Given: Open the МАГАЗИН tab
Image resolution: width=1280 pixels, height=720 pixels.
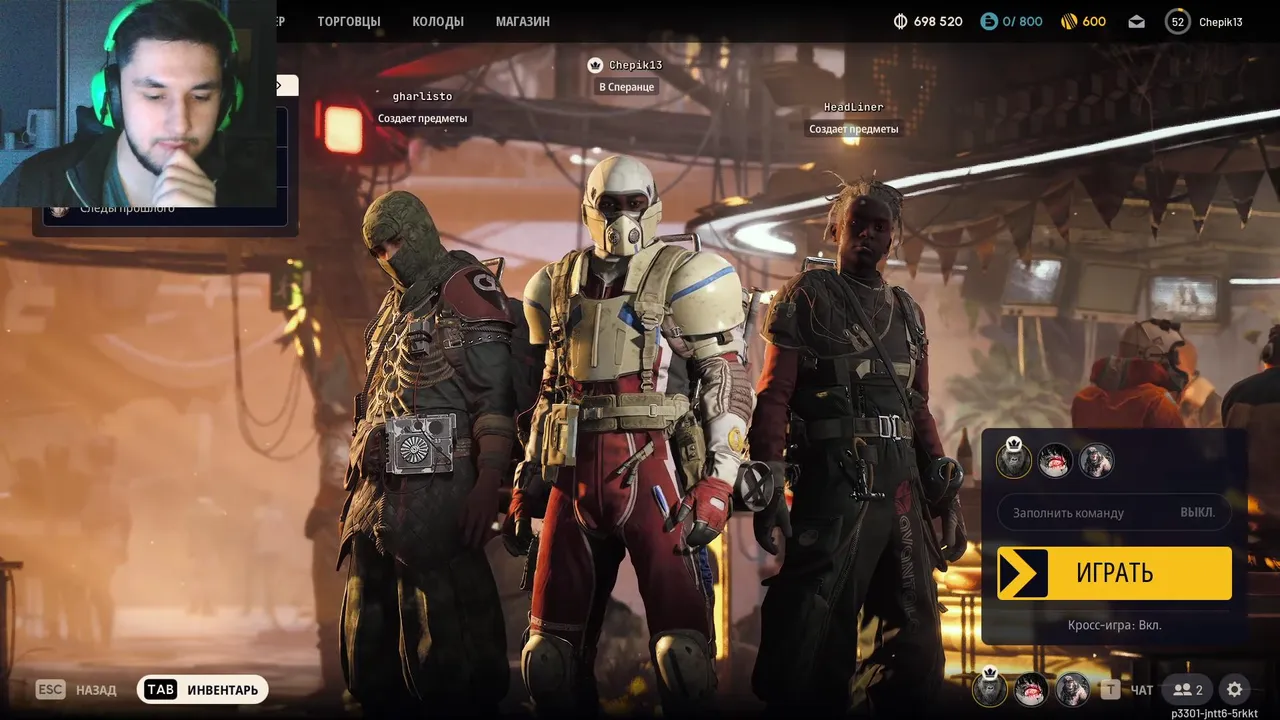Looking at the screenshot, I should click(x=523, y=21).
